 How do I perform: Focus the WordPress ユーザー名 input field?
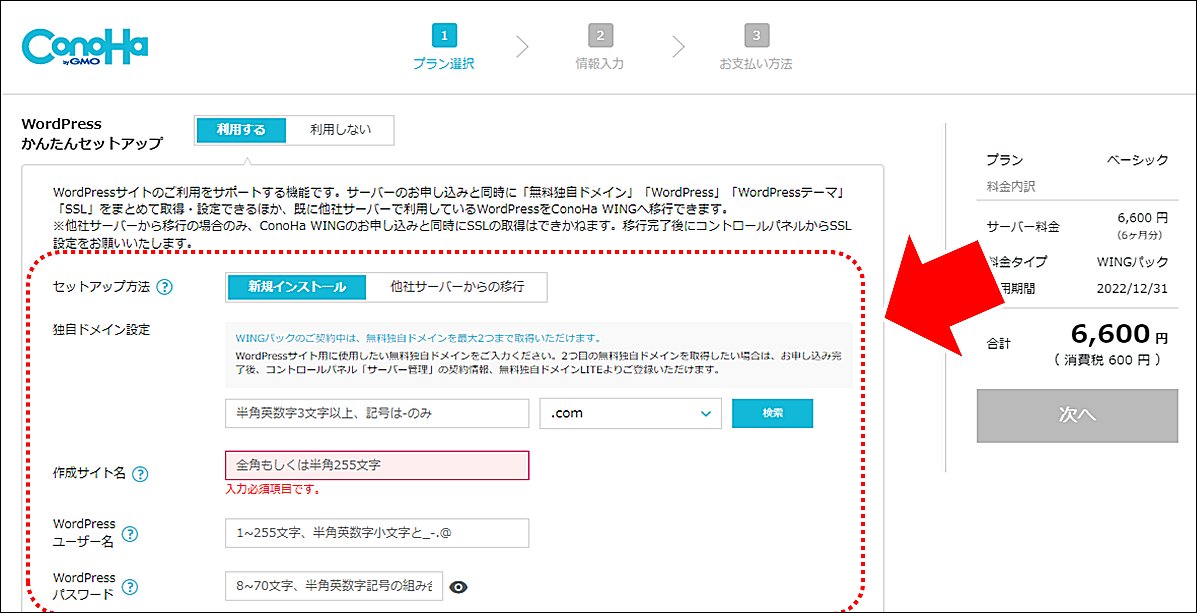tap(377, 534)
